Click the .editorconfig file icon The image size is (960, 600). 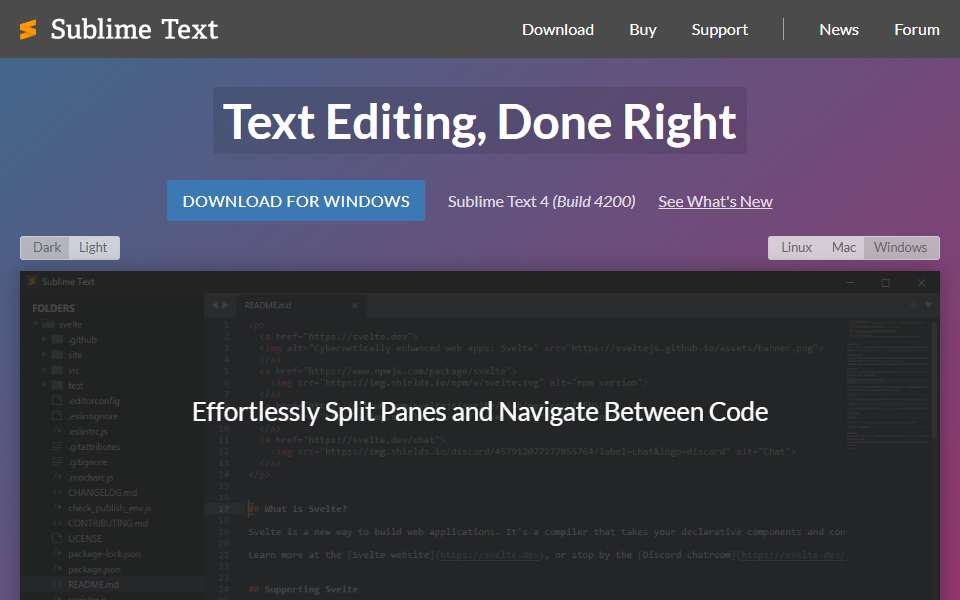(x=58, y=400)
